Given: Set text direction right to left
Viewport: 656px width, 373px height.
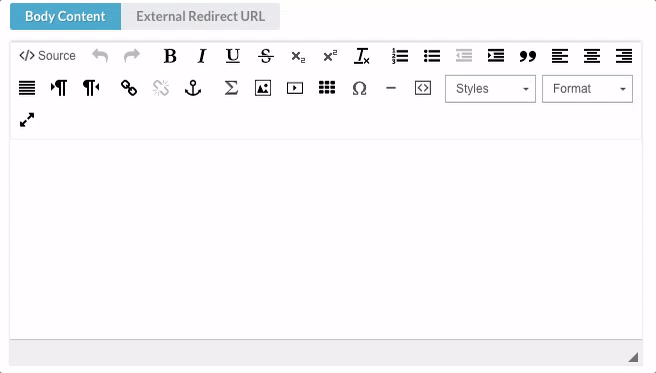Looking at the screenshot, I should [91, 88].
